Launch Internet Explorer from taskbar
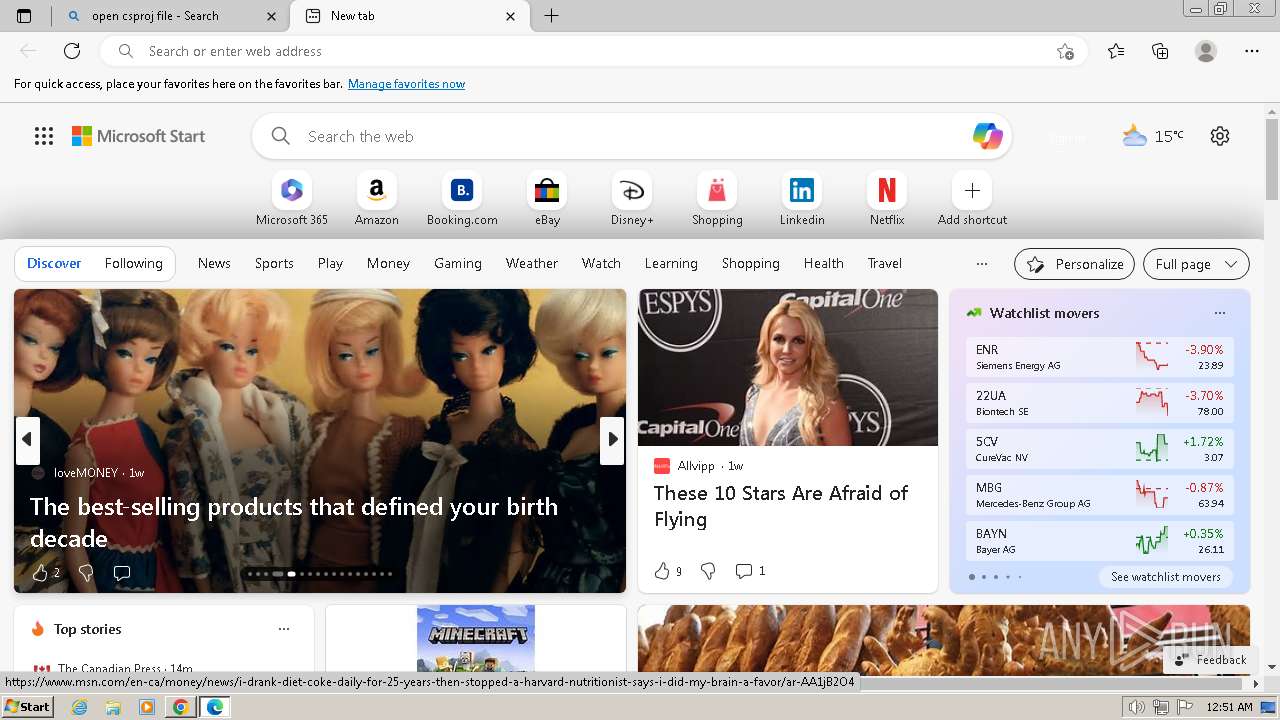This screenshot has width=1280, height=720. click(80, 707)
